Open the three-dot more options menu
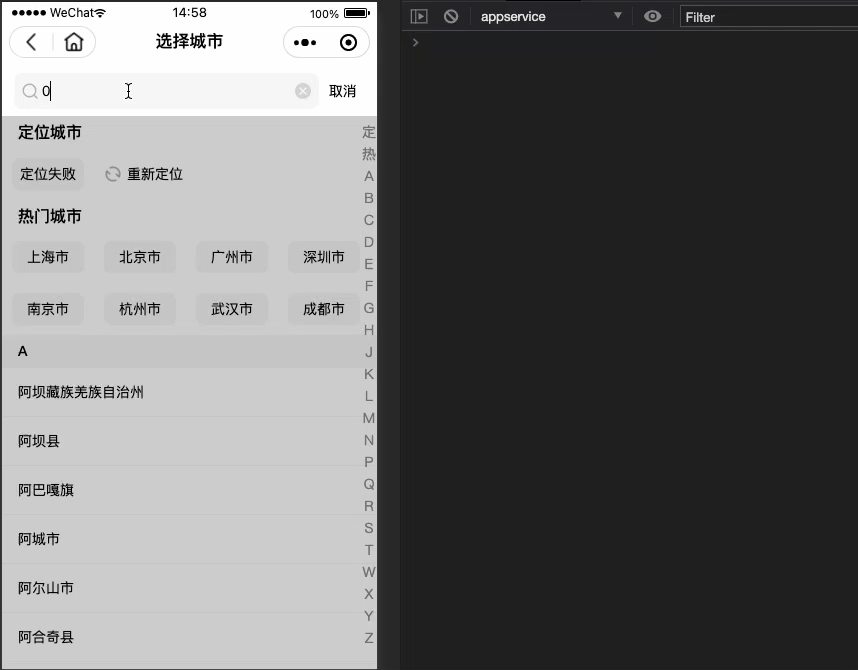This screenshot has height=670, width=858. 304,42
